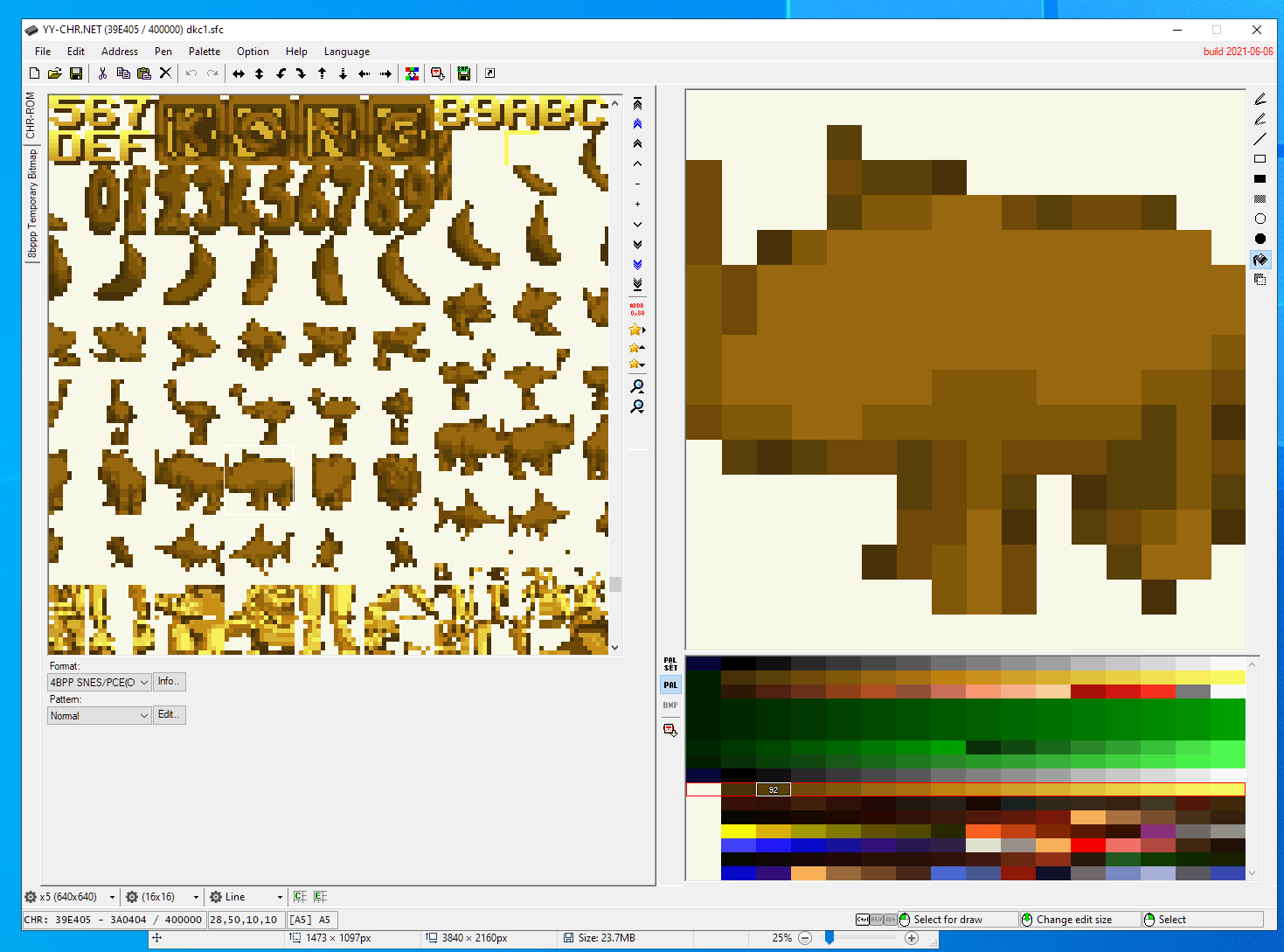Pick the Line drawing tool
Viewport: 1284px width, 952px height.
point(1260,139)
